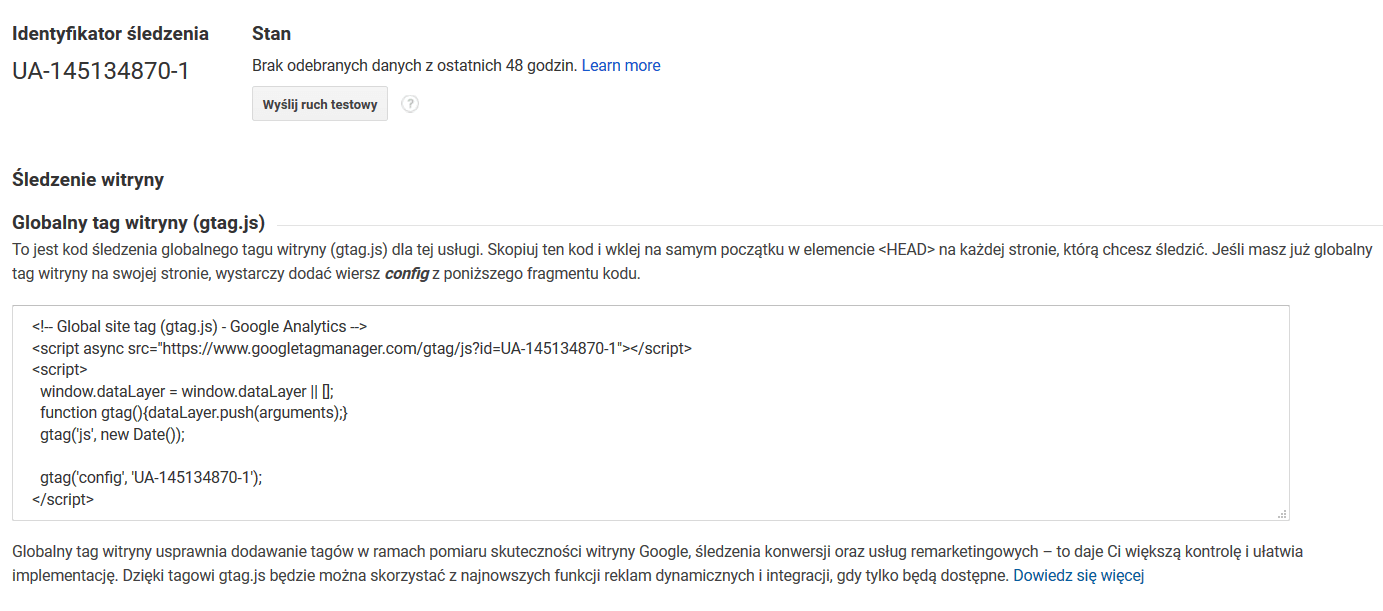Image resolution: width=1383 pixels, height=611 pixels.
Task: Click the gtag('config') line in code box
Action: (x=151, y=478)
